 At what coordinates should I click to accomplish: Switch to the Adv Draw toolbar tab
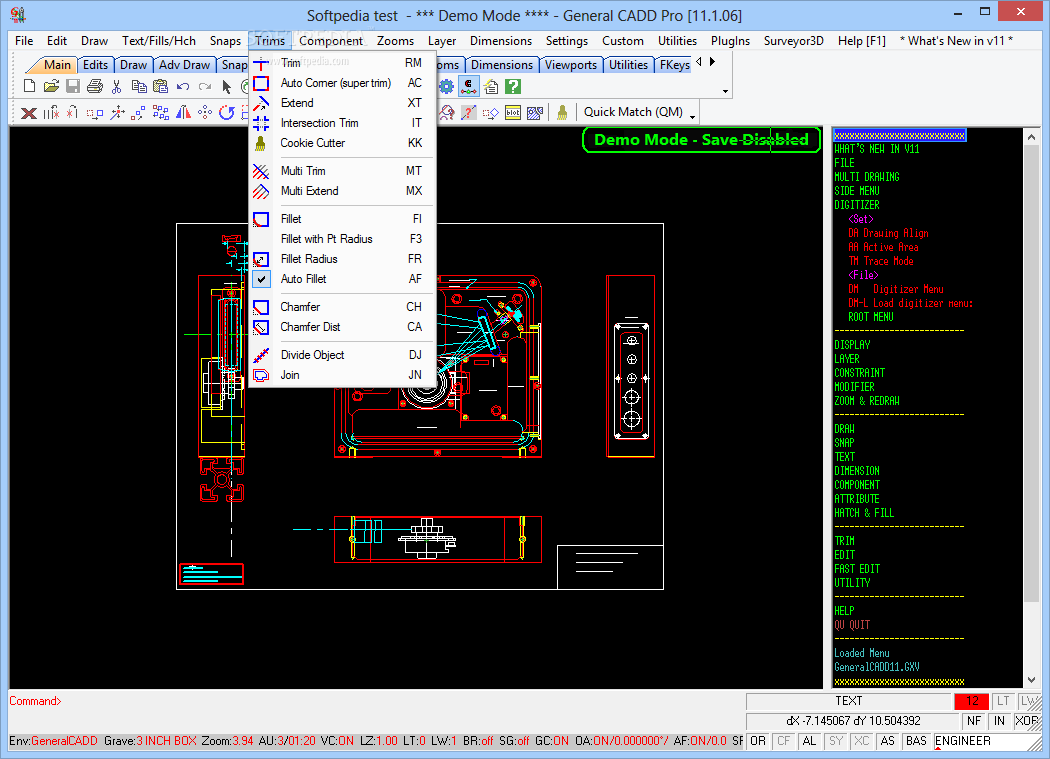click(184, 65)
